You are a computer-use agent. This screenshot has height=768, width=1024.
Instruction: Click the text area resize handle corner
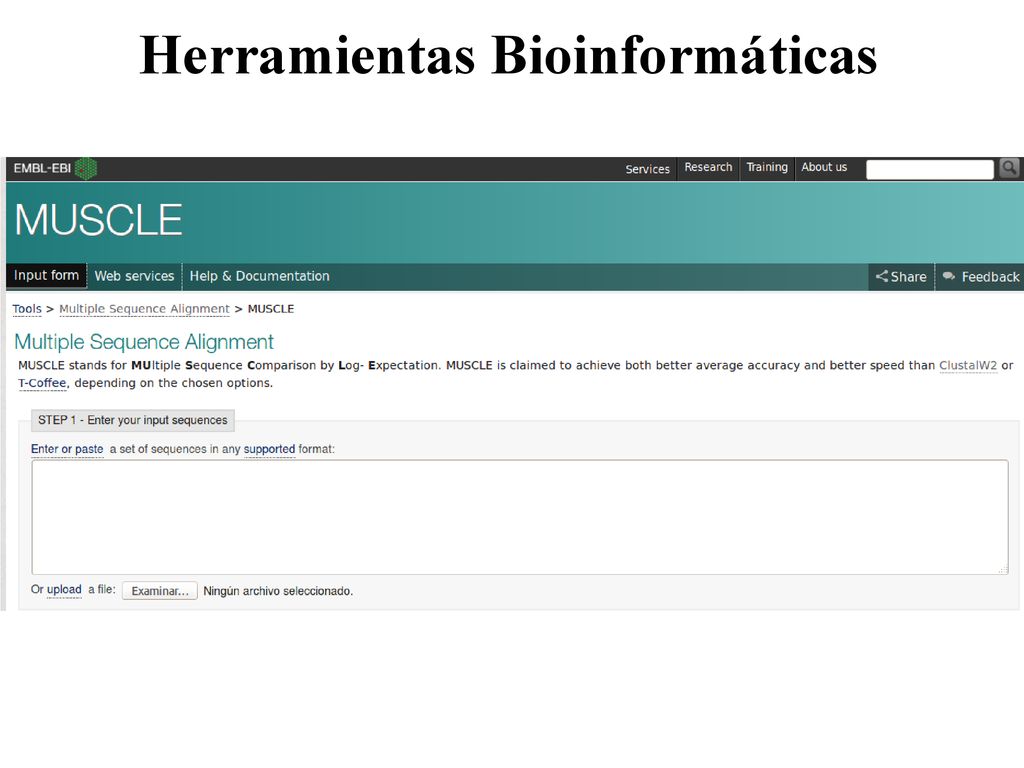1003,570
